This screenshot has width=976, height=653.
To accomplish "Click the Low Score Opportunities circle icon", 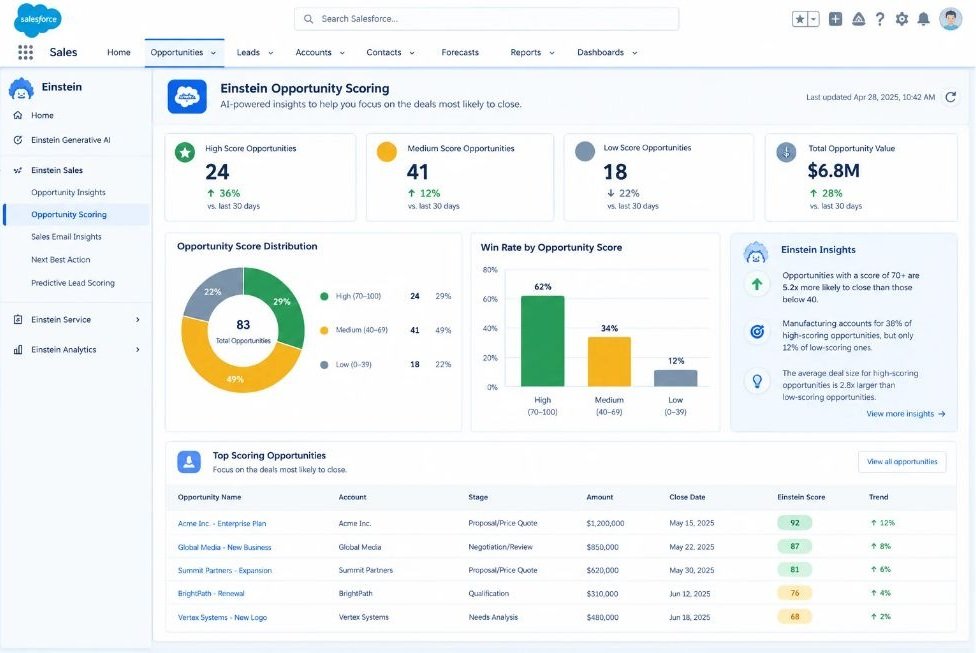I will [584, 151].
